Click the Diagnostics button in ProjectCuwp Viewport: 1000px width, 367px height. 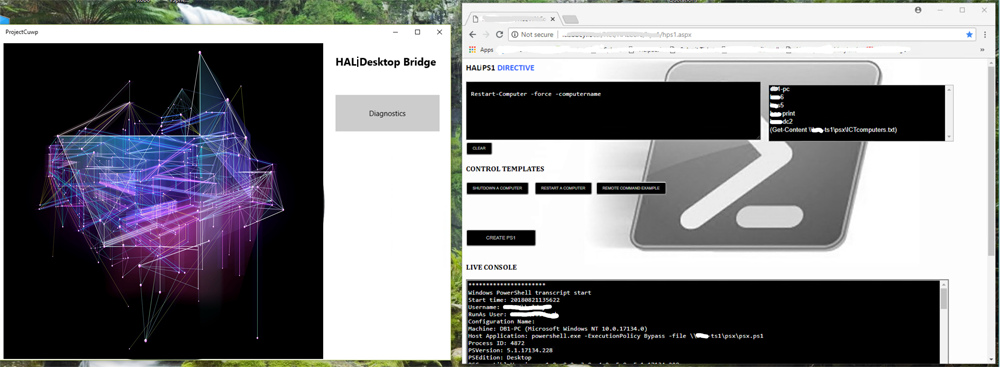(x=387, y=113)
